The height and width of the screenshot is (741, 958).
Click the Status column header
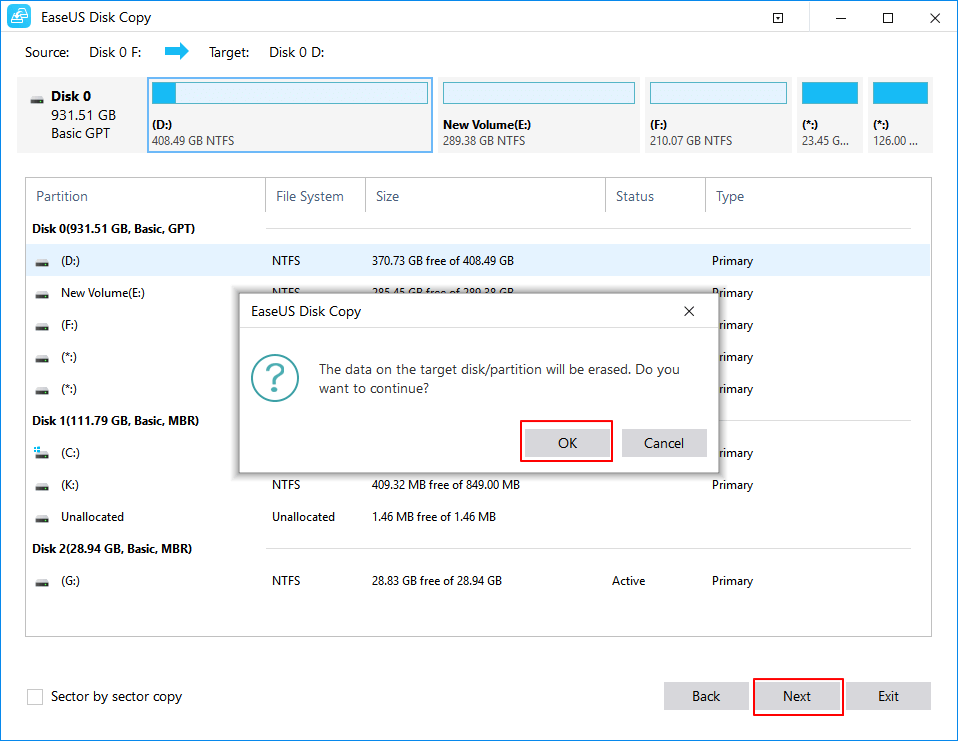(655, 196)
